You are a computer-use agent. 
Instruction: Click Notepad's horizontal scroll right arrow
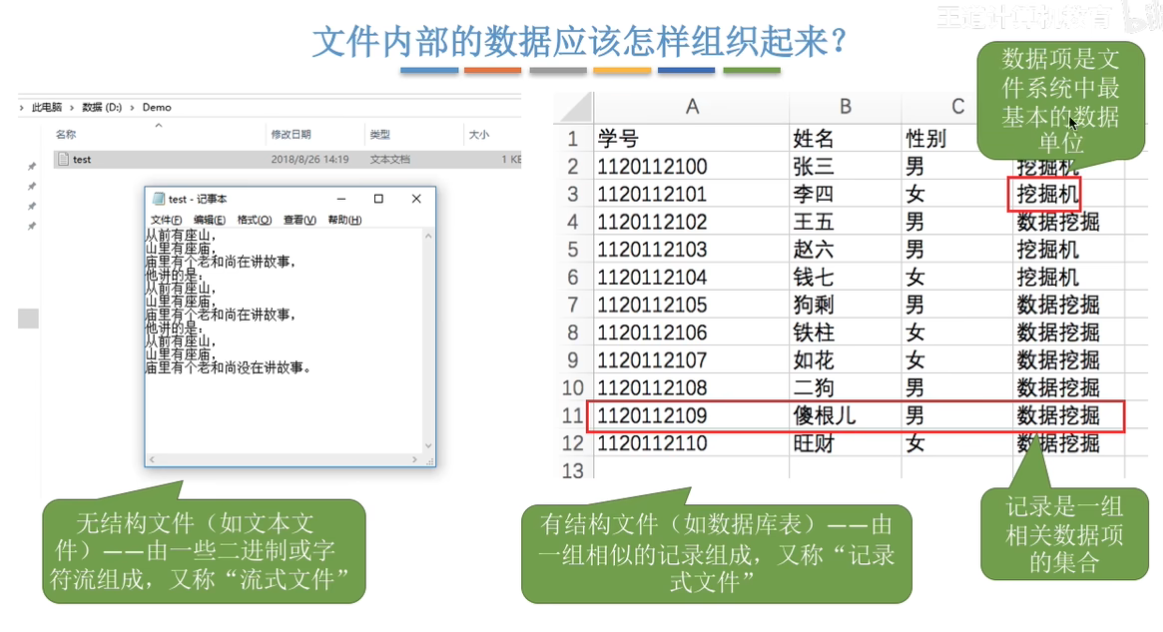click(x=415, y=459)
